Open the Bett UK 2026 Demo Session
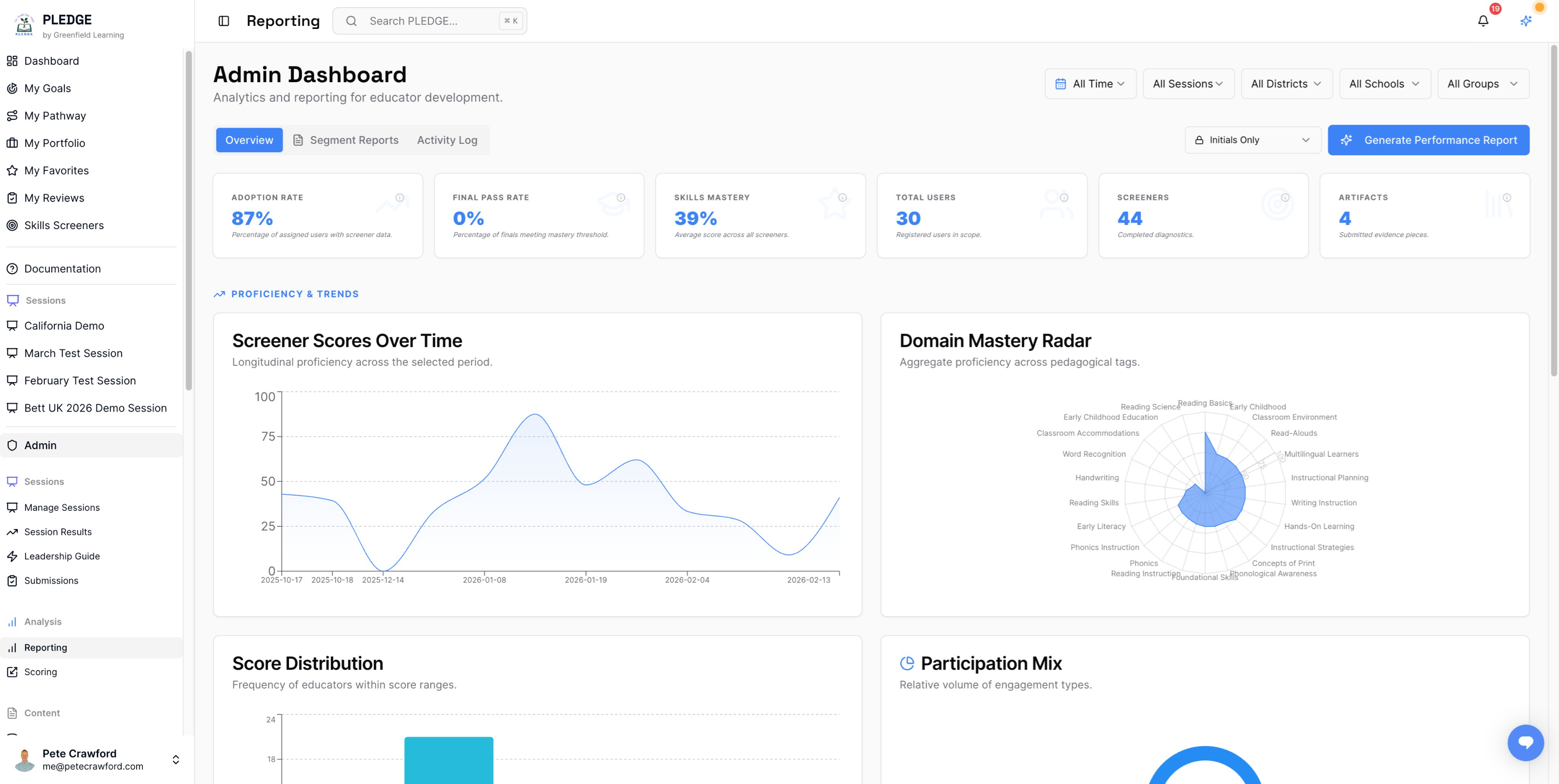 coord(96,408)
